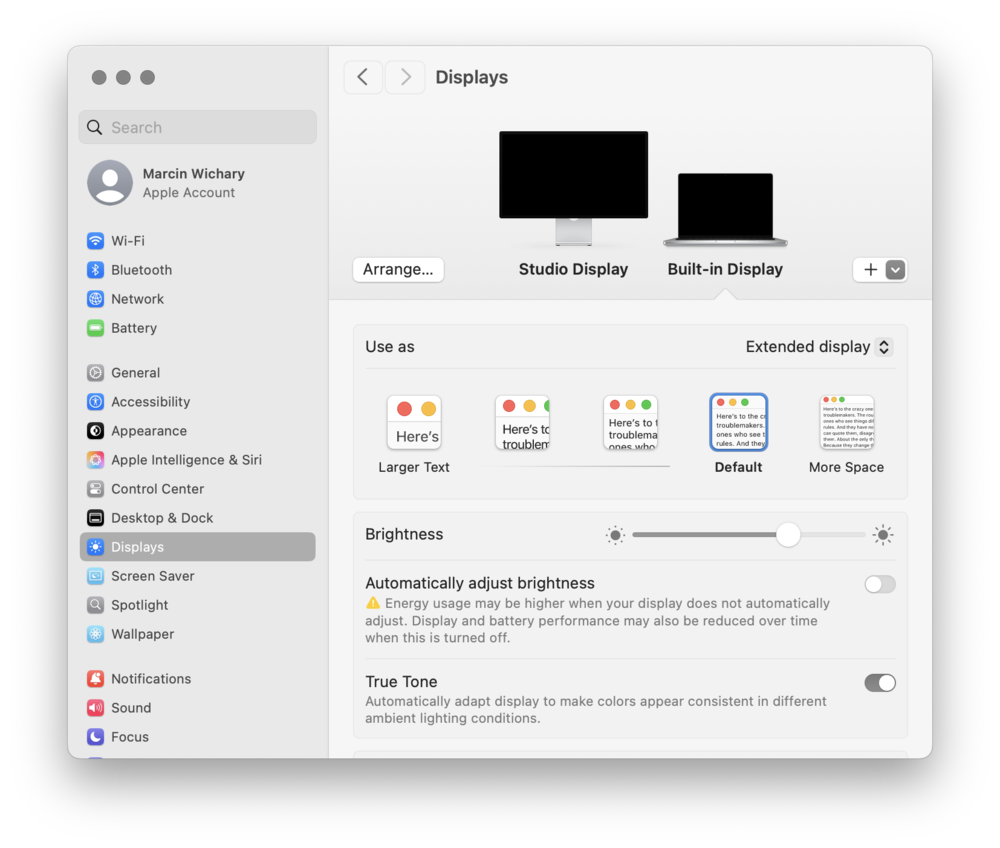Open the add display chevron dropdown
Image resolution: width=1000 pixels, height=848 pixels.
tap(895, 270)
